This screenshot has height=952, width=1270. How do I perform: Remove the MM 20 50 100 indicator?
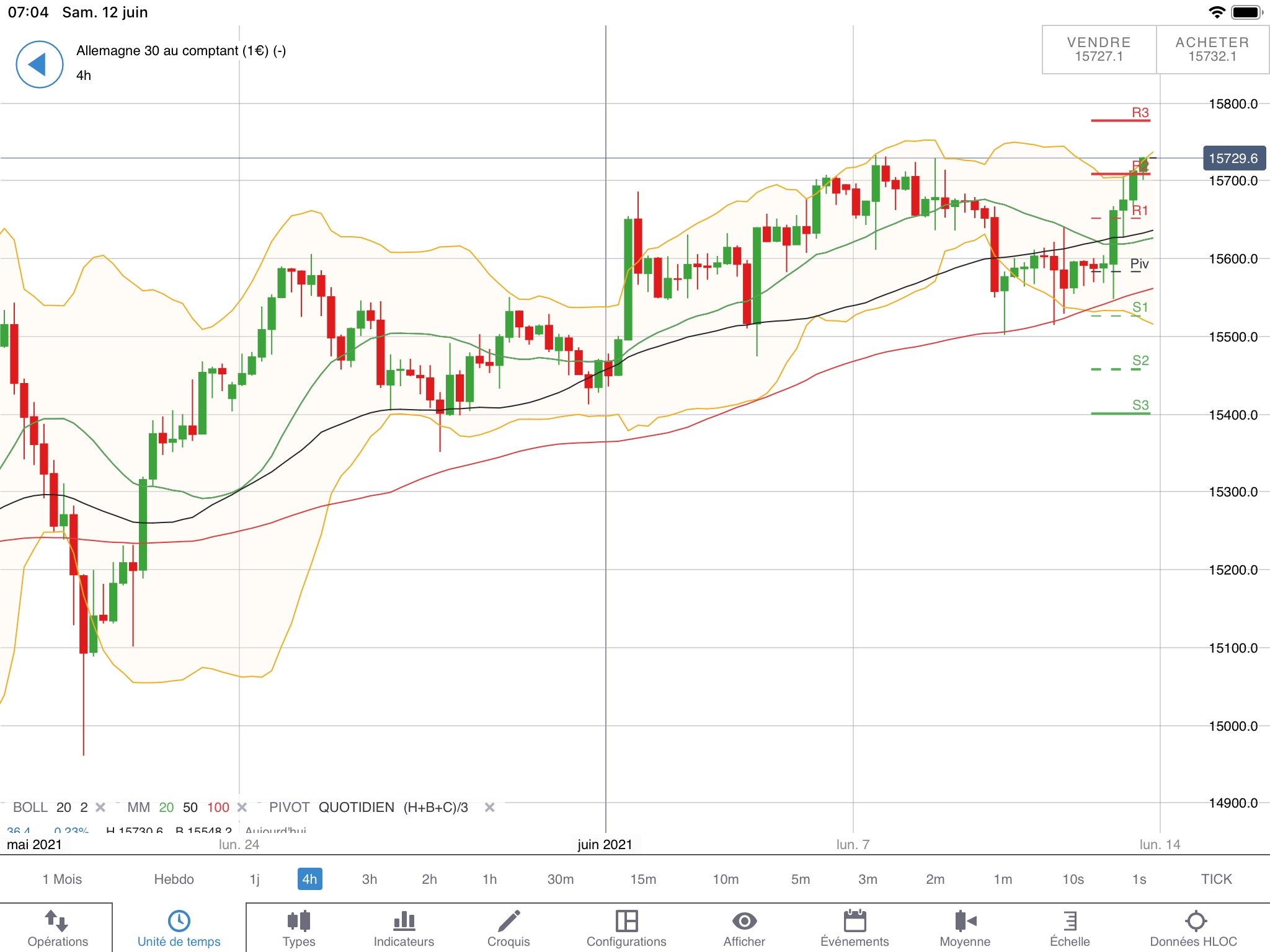(242, 808)
